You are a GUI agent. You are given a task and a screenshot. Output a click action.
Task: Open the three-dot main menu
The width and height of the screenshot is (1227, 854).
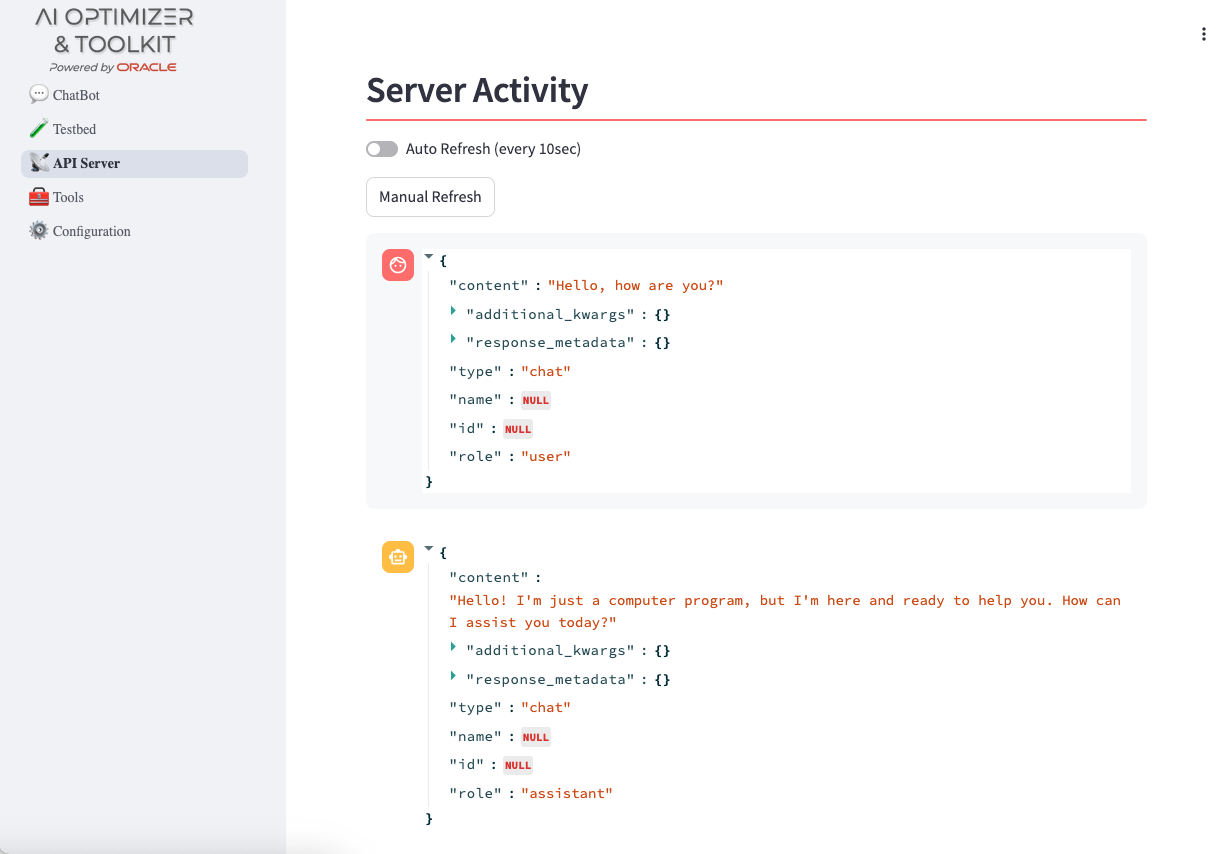1203,34
